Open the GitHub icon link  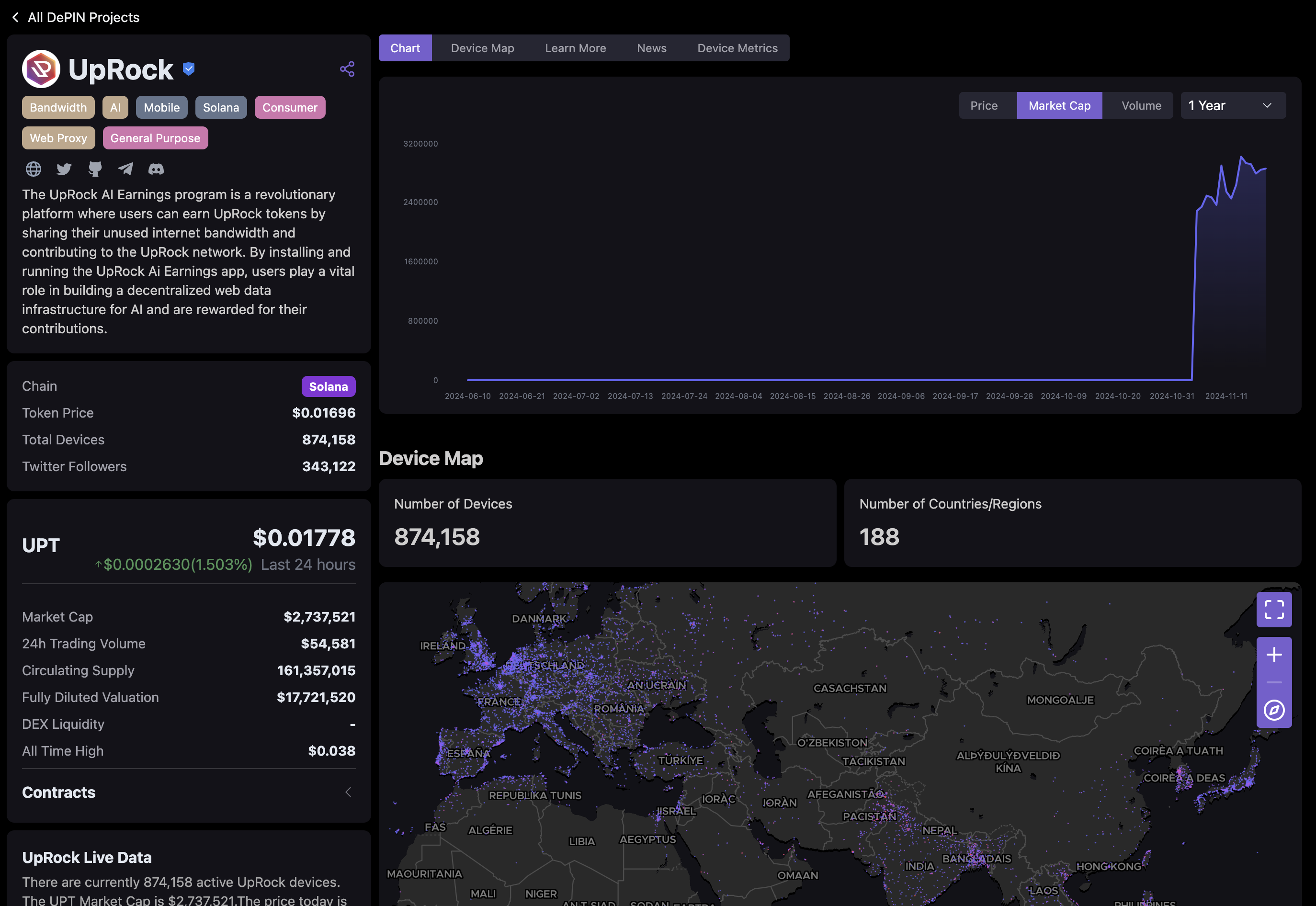[x=95, y=169]
